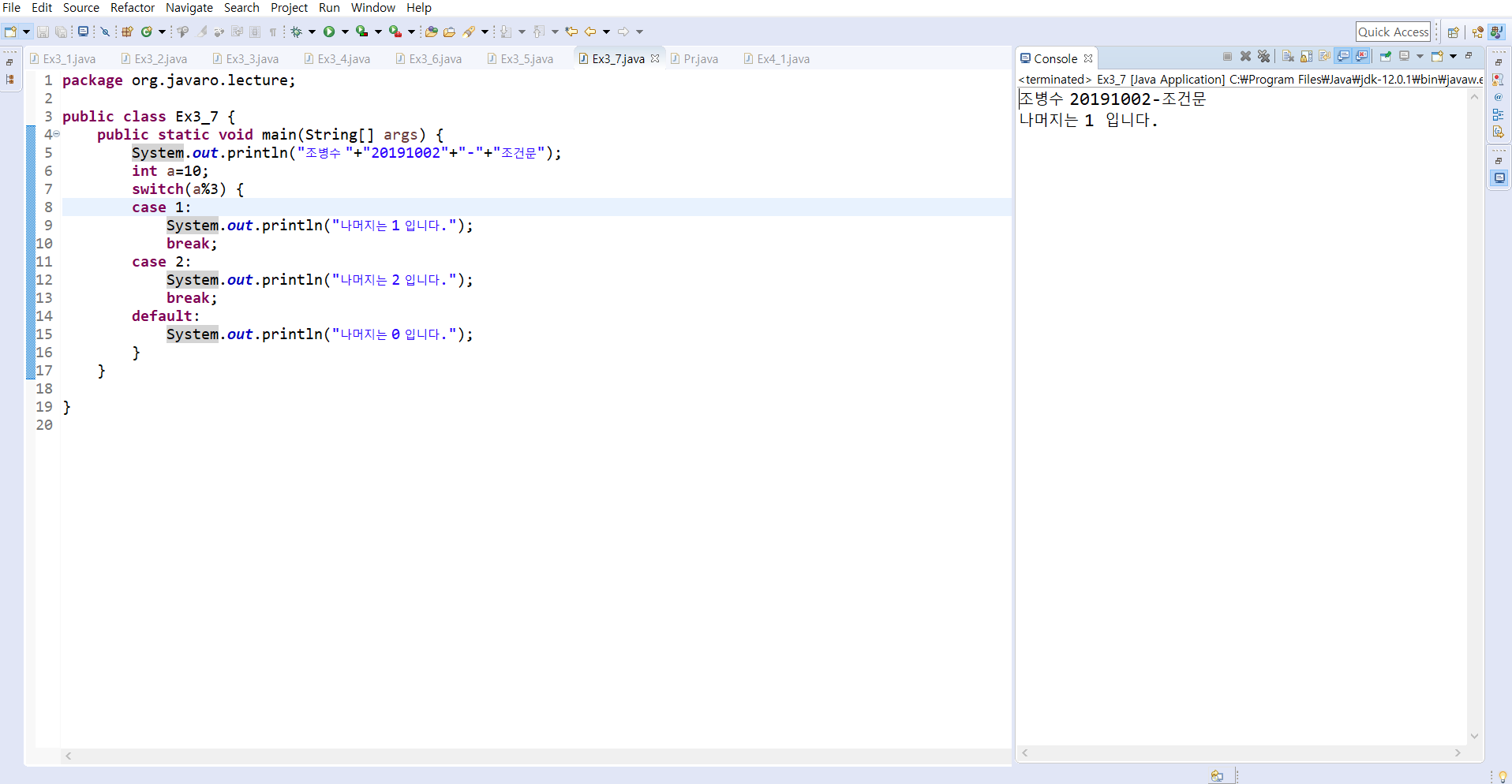
Task: Click the green Run button
Action: (x=329, y=32)
